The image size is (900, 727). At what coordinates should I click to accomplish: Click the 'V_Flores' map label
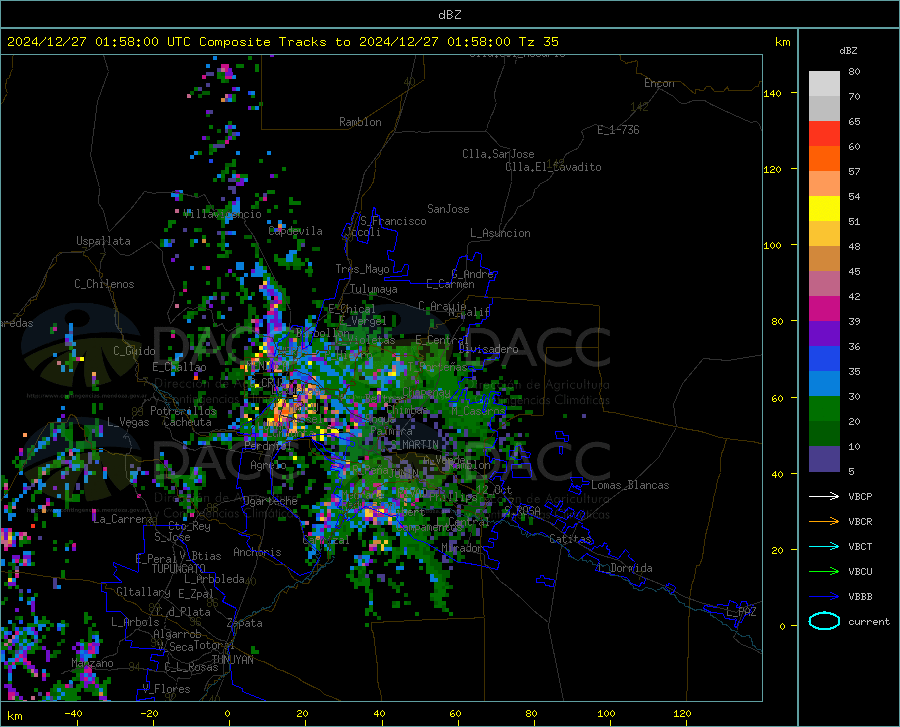tap(166, 689)
